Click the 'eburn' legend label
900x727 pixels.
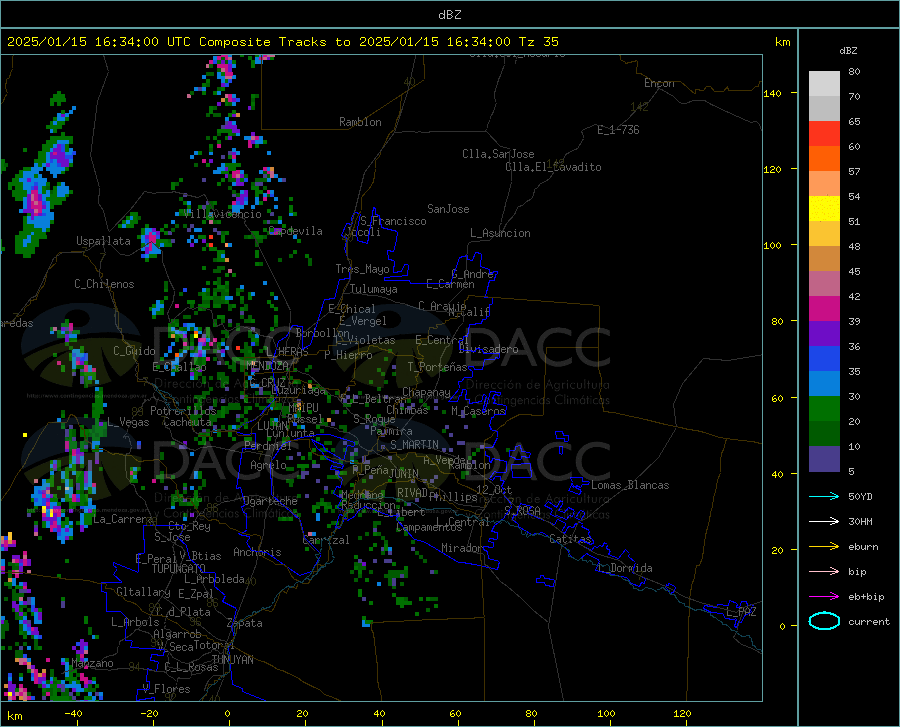tap(863, 547)
